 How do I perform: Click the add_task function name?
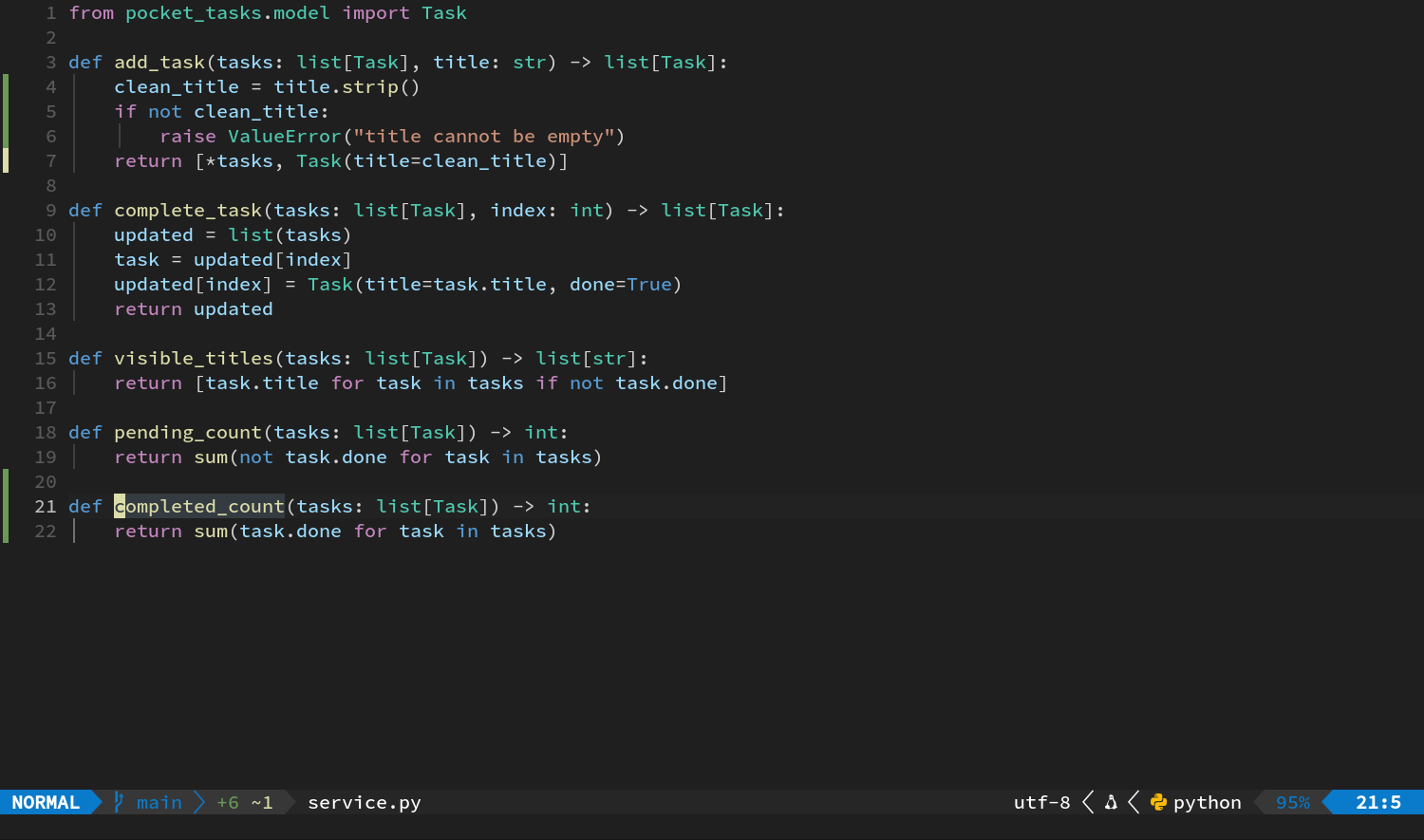tap(159, 63)
